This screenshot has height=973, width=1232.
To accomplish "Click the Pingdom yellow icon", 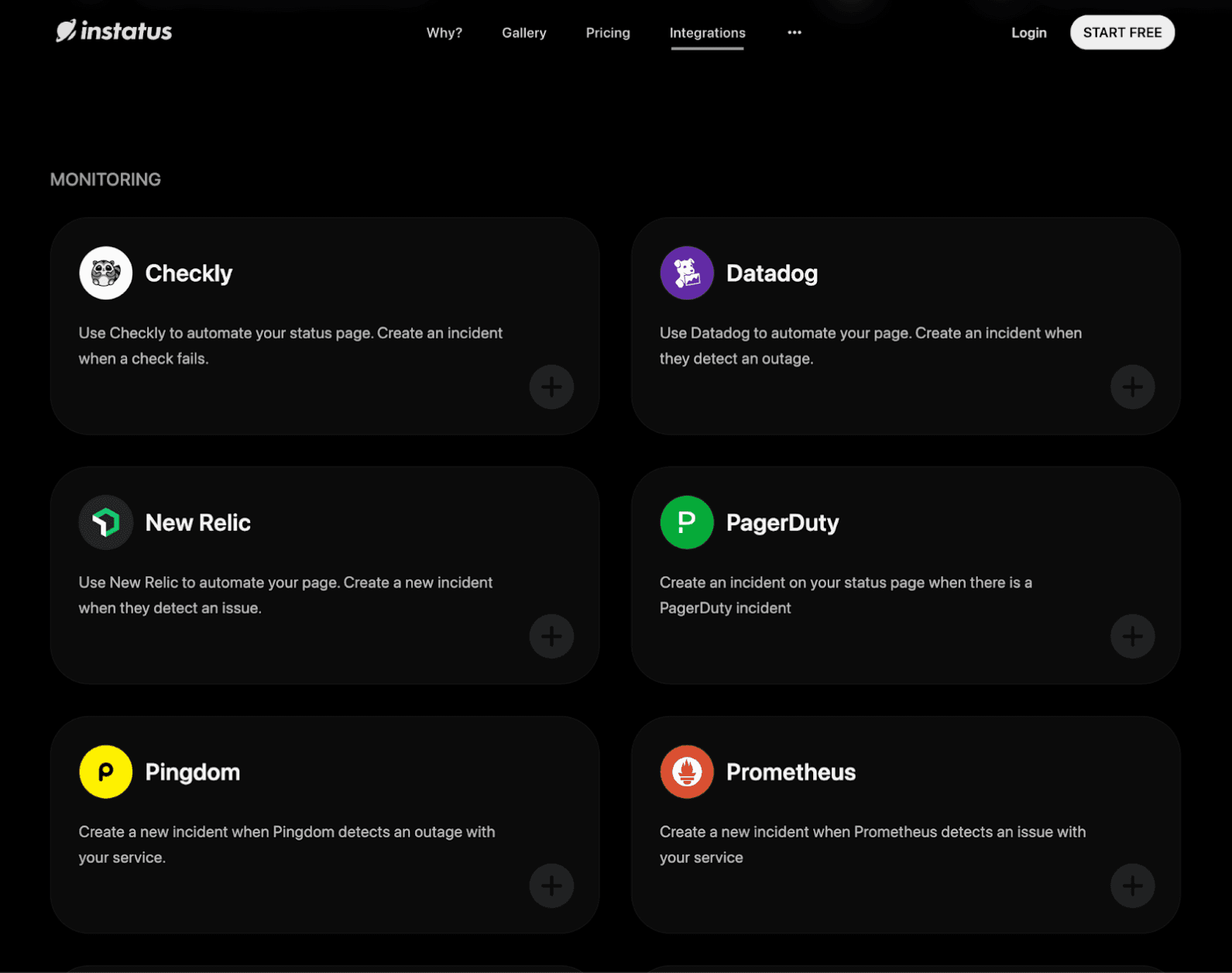I will 106,772.
